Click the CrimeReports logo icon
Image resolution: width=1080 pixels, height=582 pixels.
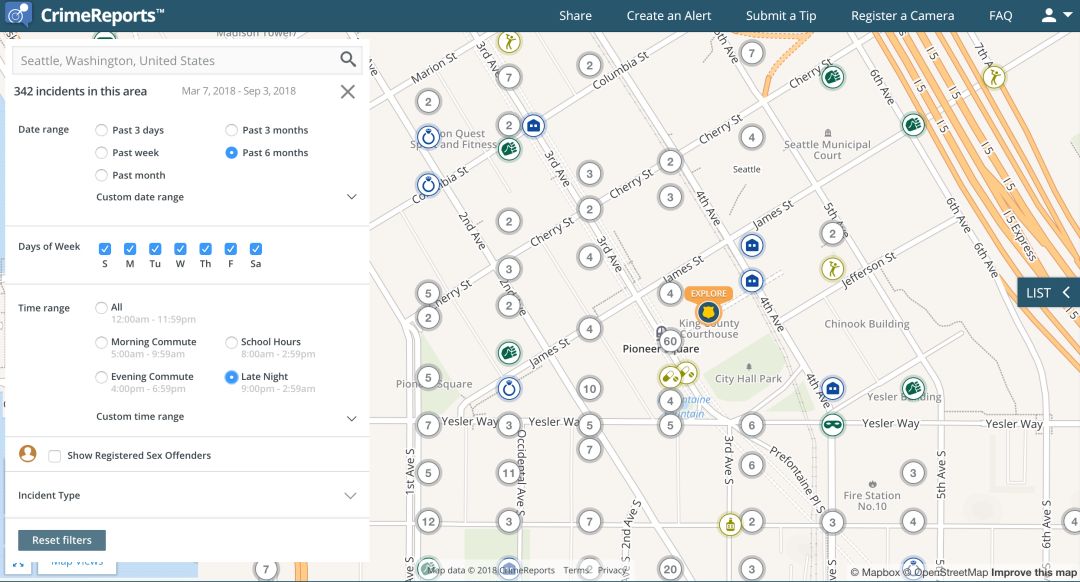(18, 14)
